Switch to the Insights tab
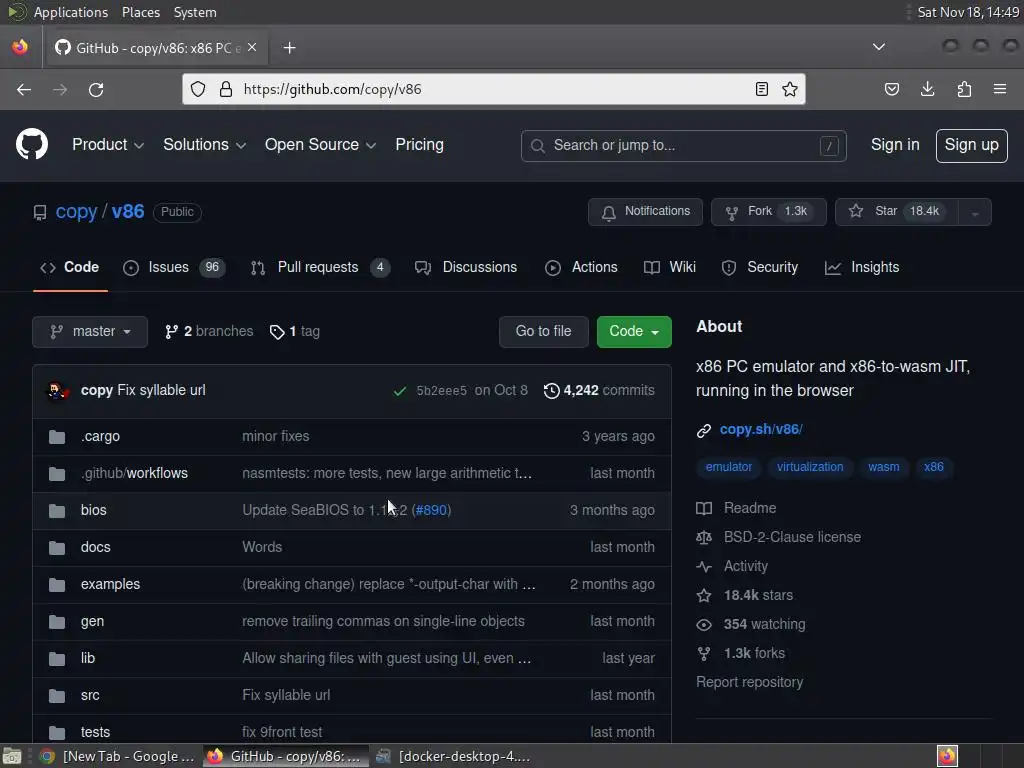The width and height of the screenshot is (1024, 768). (x=861, y=267)
